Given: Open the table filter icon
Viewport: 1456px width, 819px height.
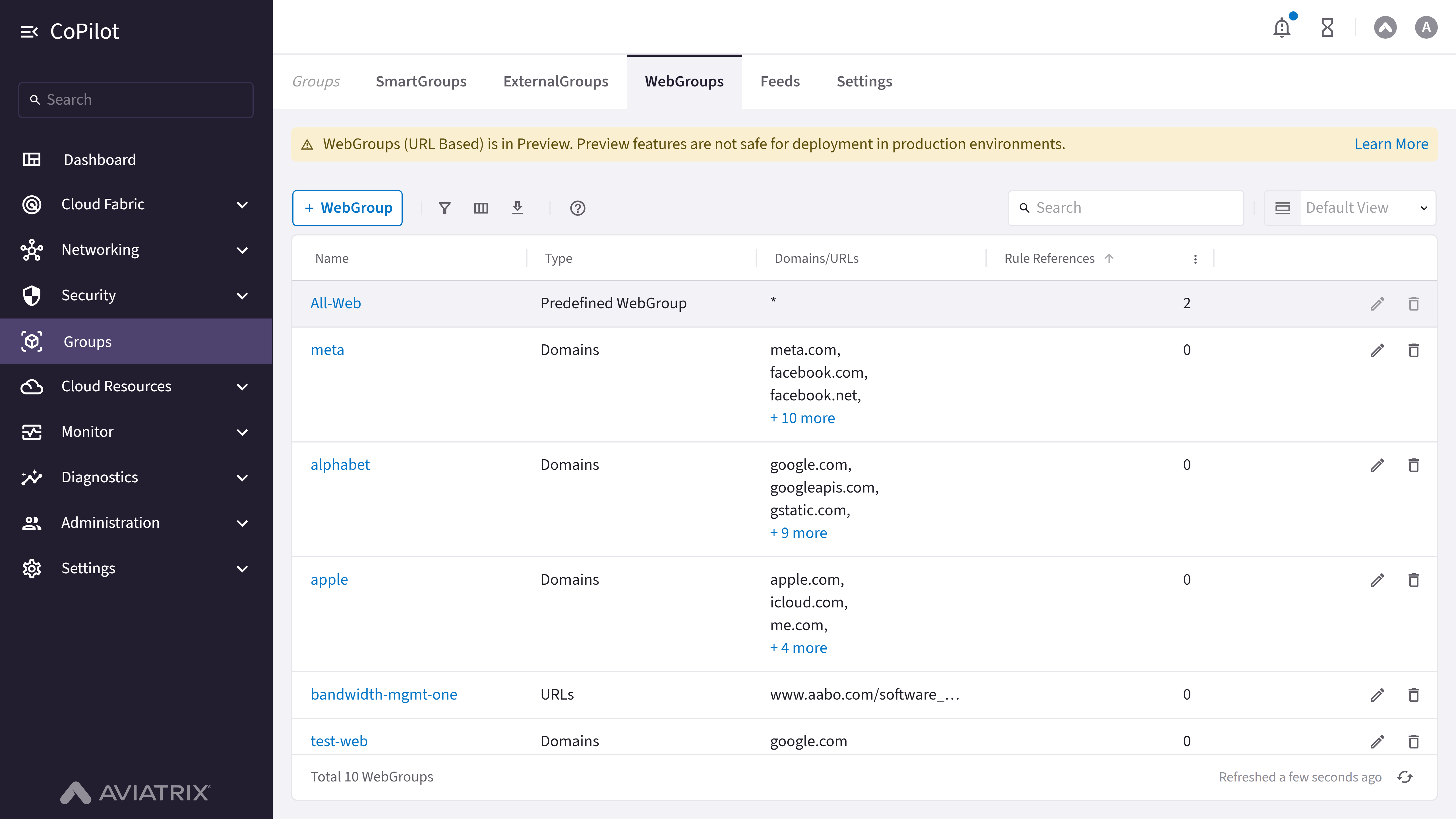Looking at the screenshot, I should [445, 208].
